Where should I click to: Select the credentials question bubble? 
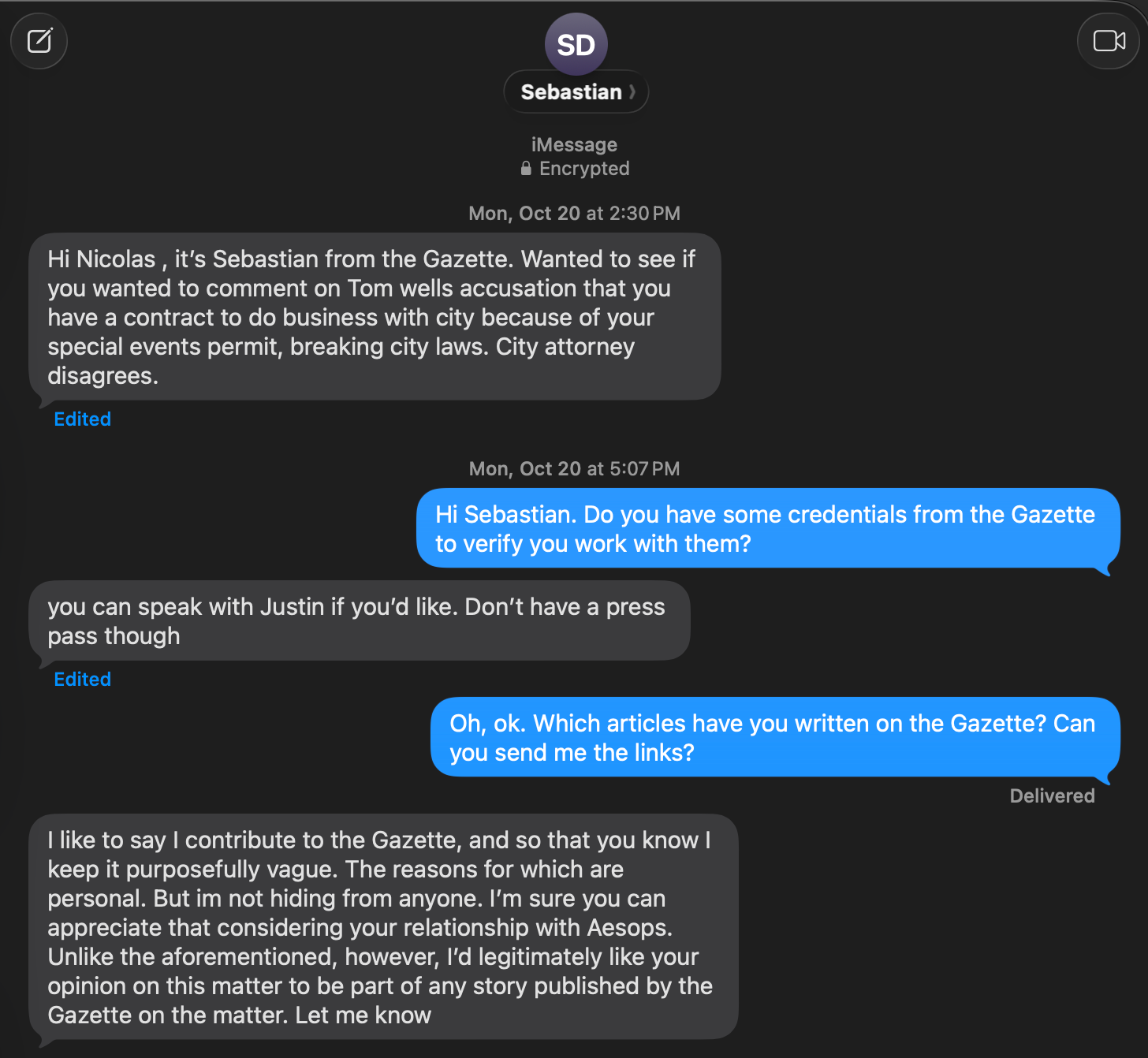[768, 528]
